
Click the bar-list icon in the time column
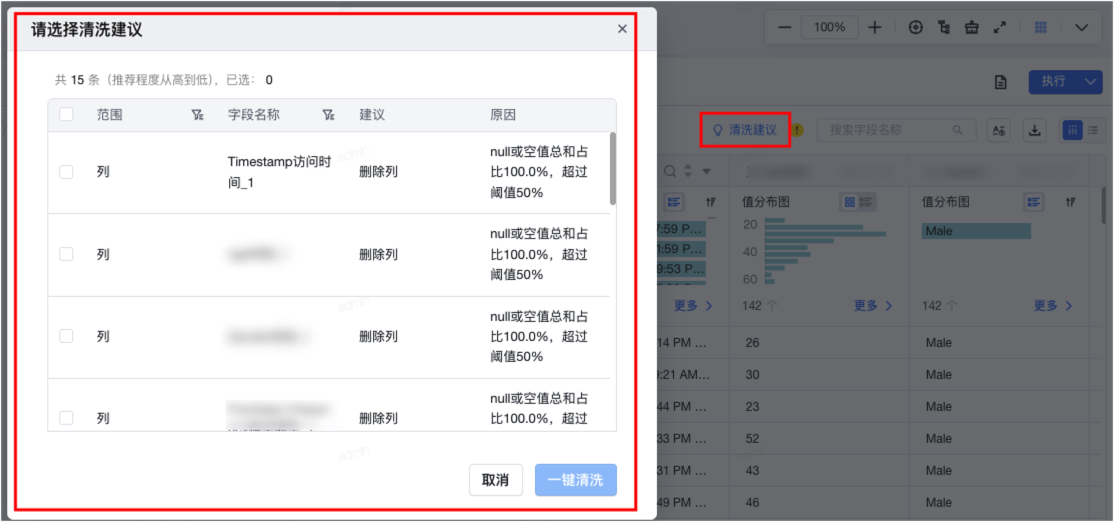(x=673, y=202)
